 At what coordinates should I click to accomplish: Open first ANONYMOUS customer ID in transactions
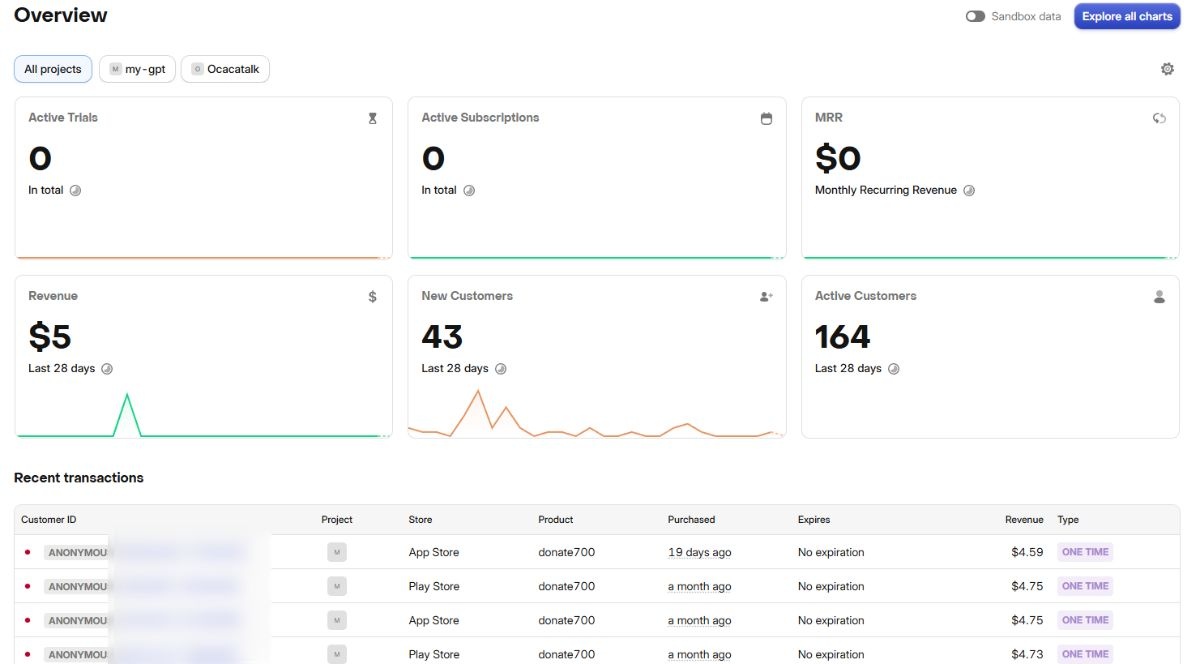(x=78, y=552)
